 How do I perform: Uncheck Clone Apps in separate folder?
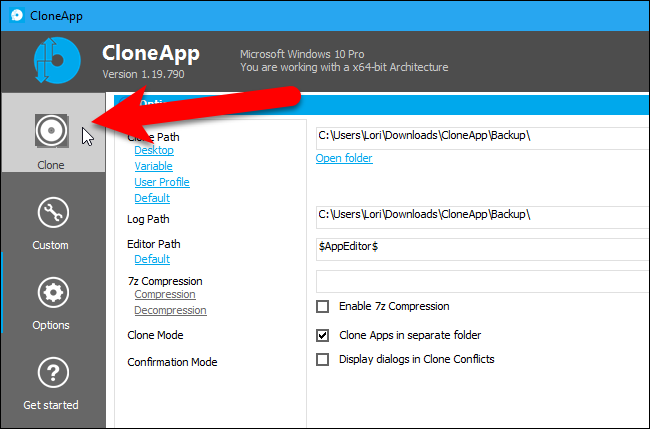point(323,335)
